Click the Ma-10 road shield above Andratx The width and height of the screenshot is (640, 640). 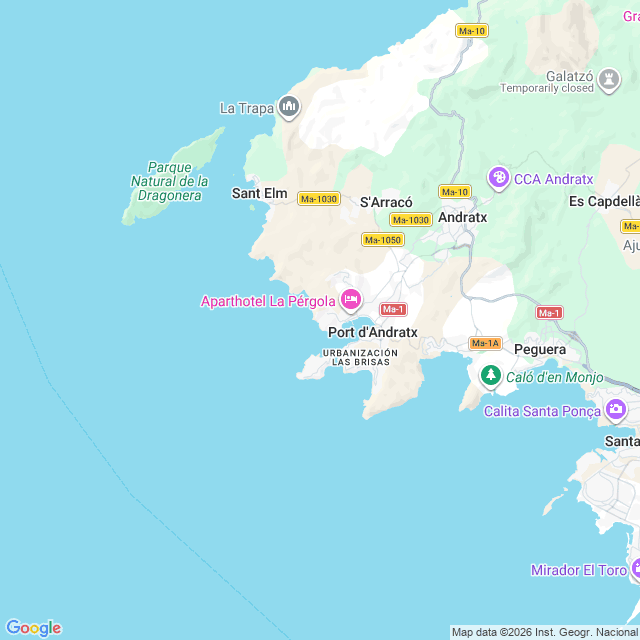point(455,192)
